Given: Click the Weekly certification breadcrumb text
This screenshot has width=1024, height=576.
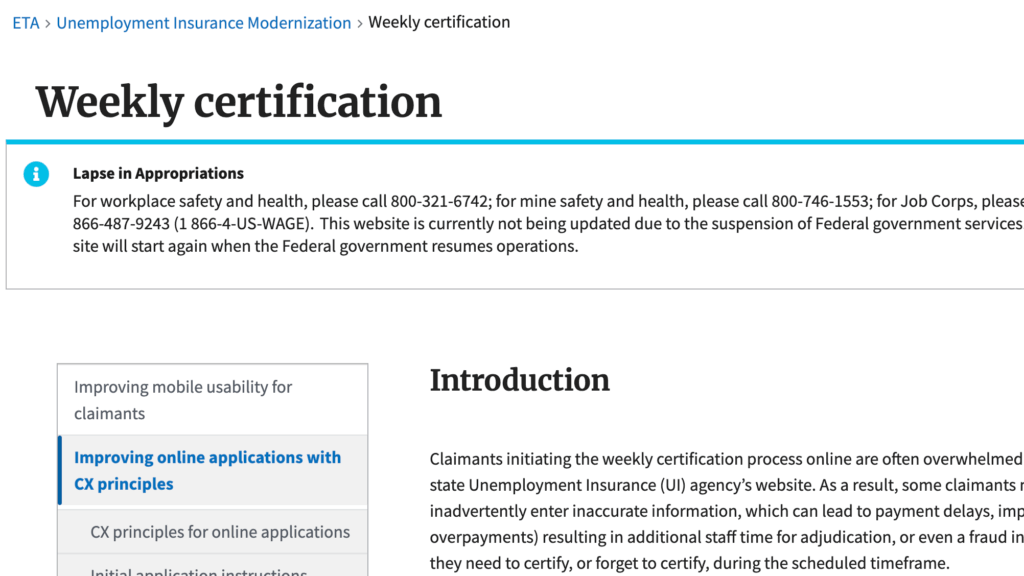Looking at the screenshot, I should point(439,22).
